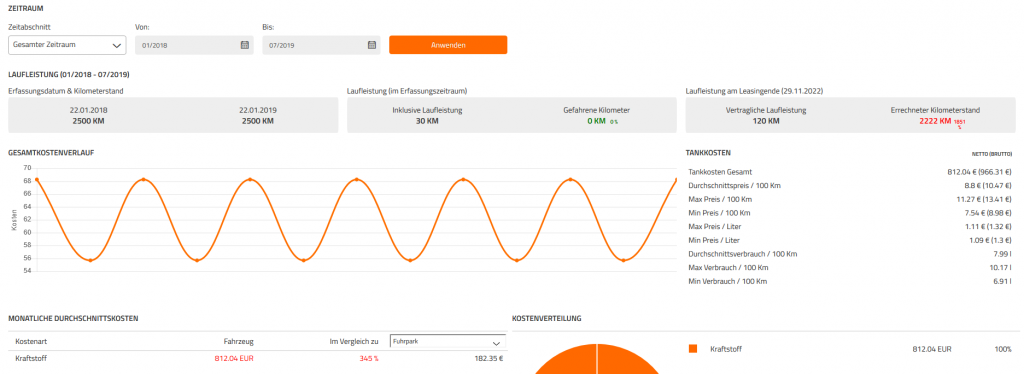This screenshot has width=1024, height=374.
Task: Click the Fuhrpark dropdown chevron arrow
Action: [x=496, y=341]
